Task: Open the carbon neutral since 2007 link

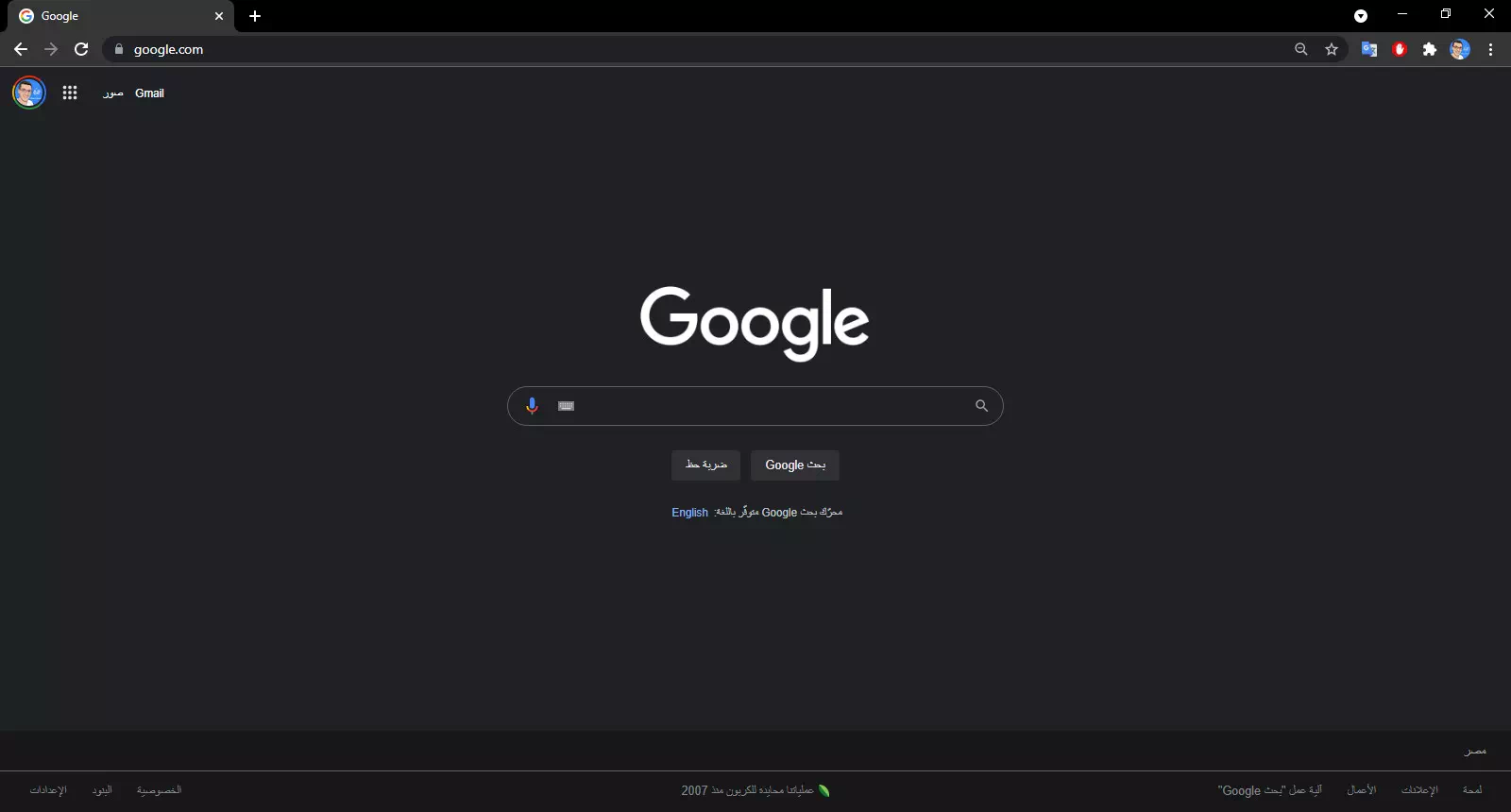Action: [755, 790]
